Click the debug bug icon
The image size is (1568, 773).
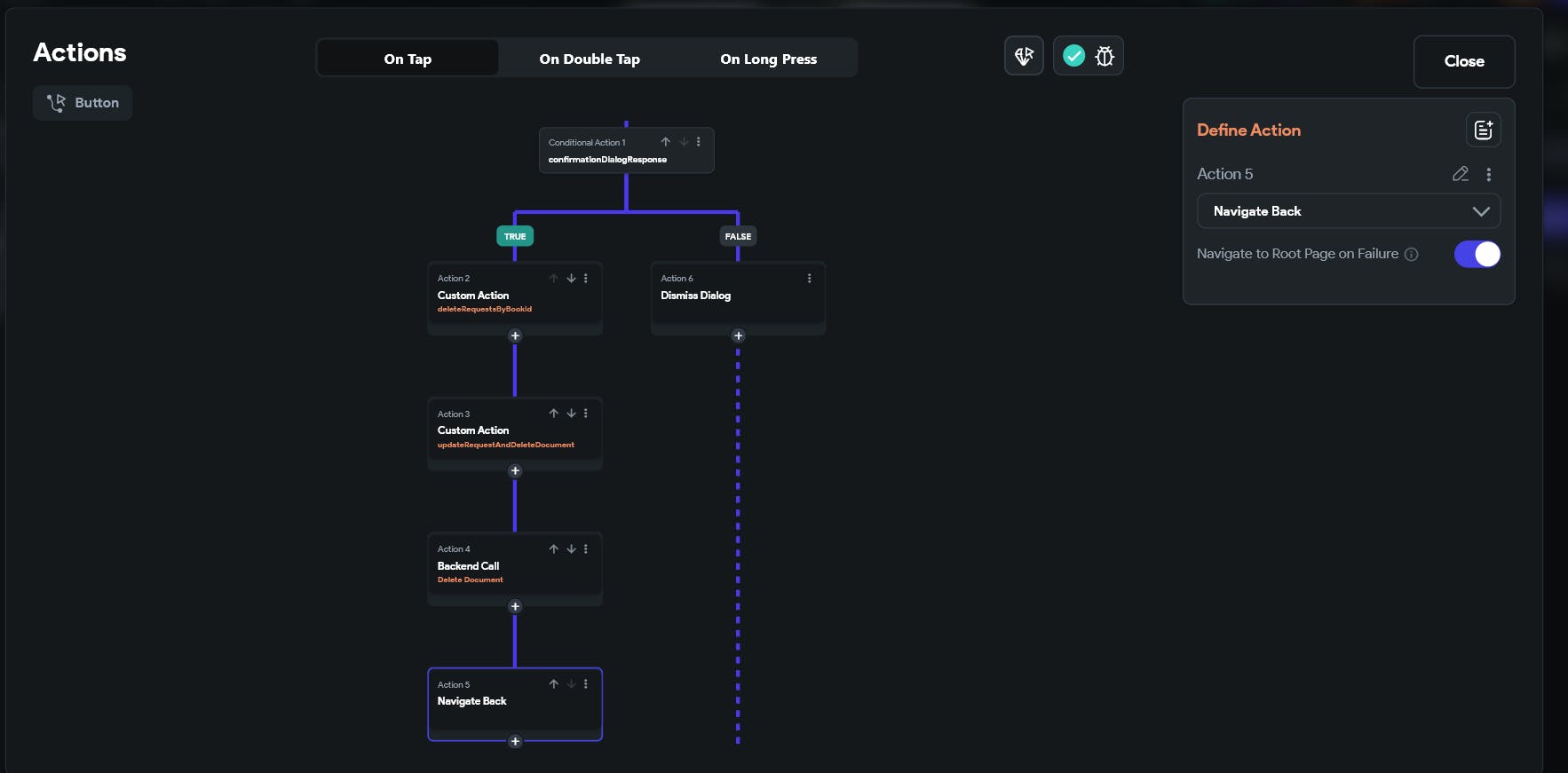(1105, 56)
